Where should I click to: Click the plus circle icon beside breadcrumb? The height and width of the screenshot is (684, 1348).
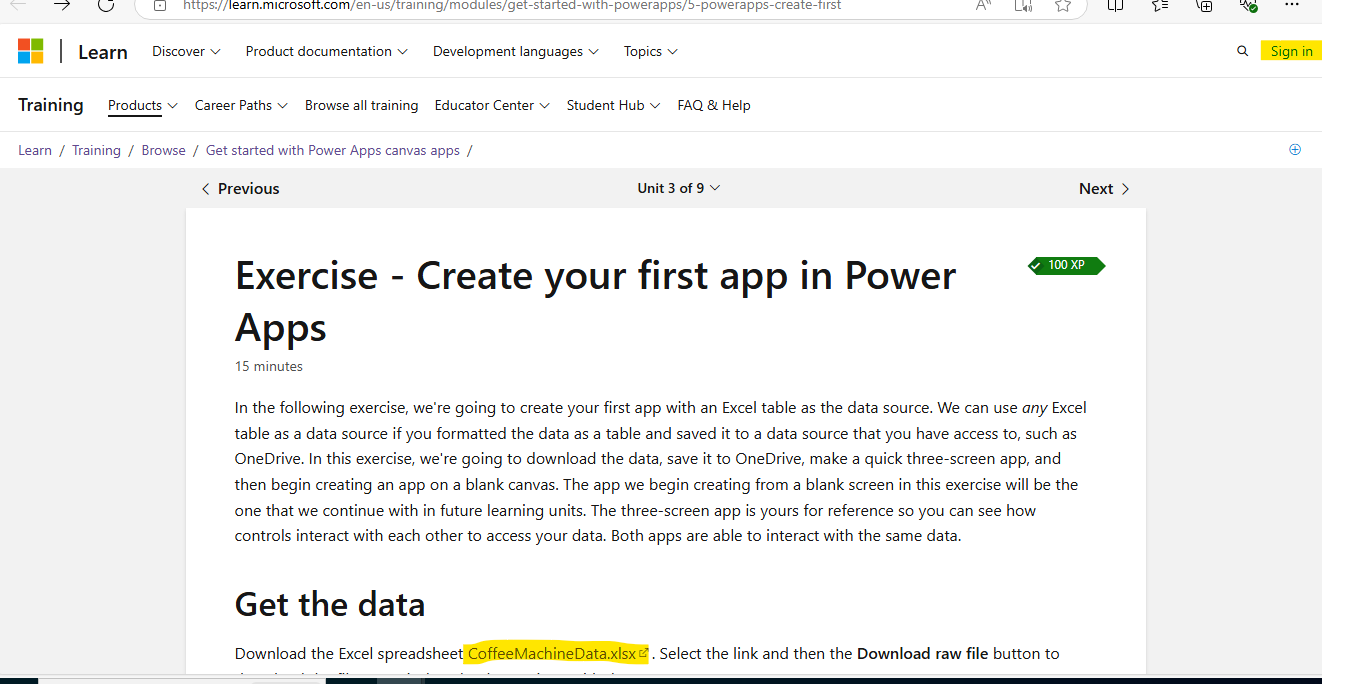(x=1295, y=150)
